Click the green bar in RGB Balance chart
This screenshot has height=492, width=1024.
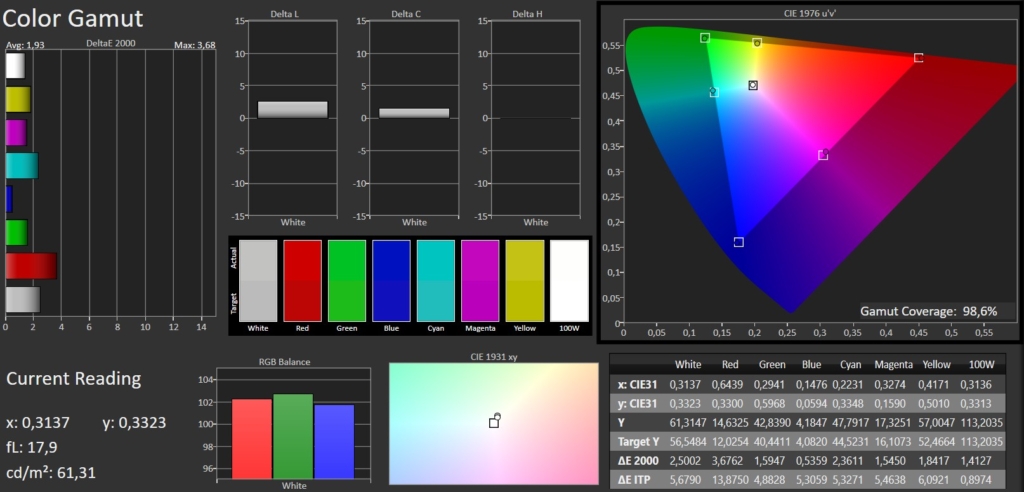(x=293, y=436)
